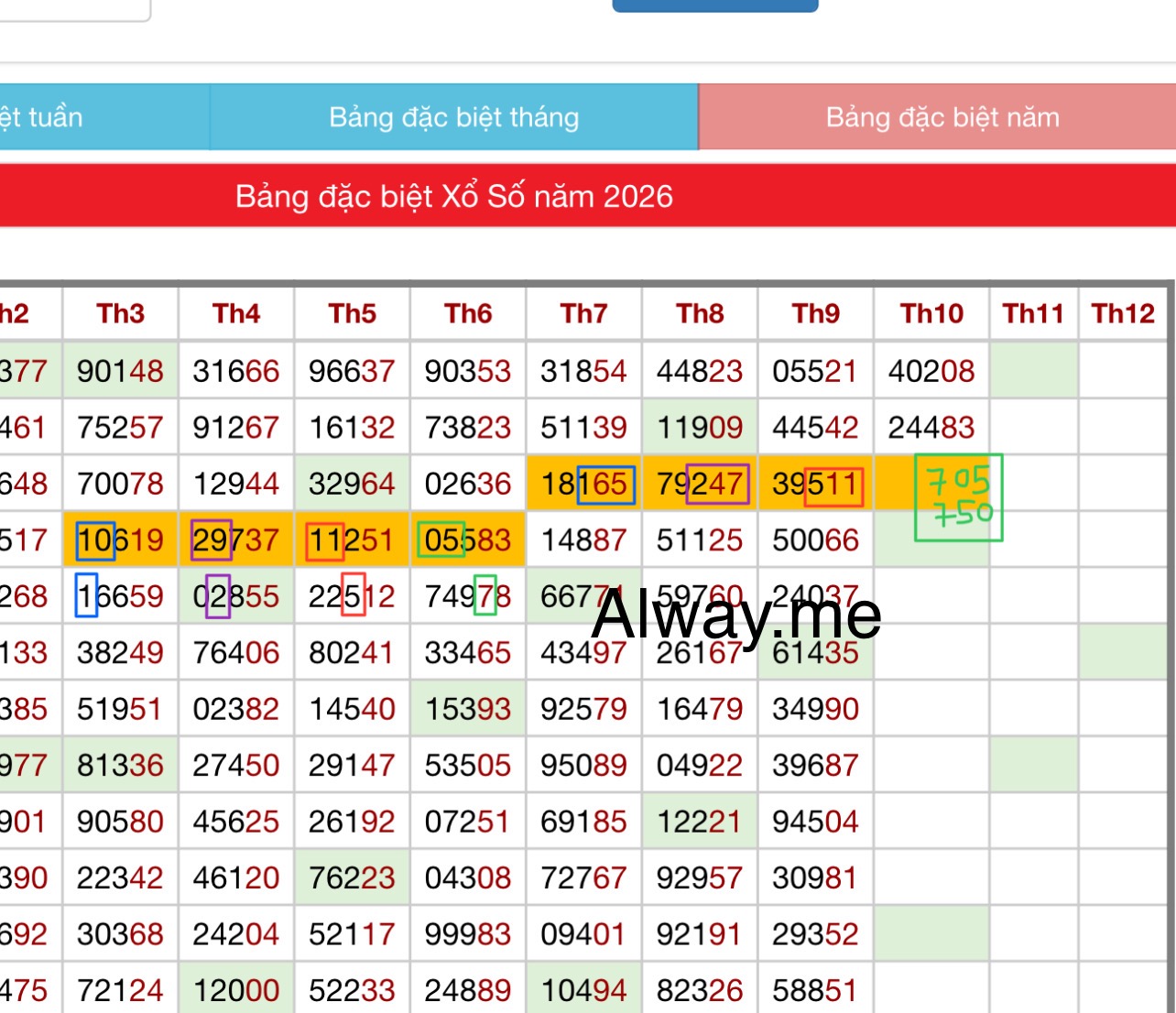Screen dimensions: 1176x1013
Task: Click cell 05583 in Th6 column
Action: click(x=468, y=540)
